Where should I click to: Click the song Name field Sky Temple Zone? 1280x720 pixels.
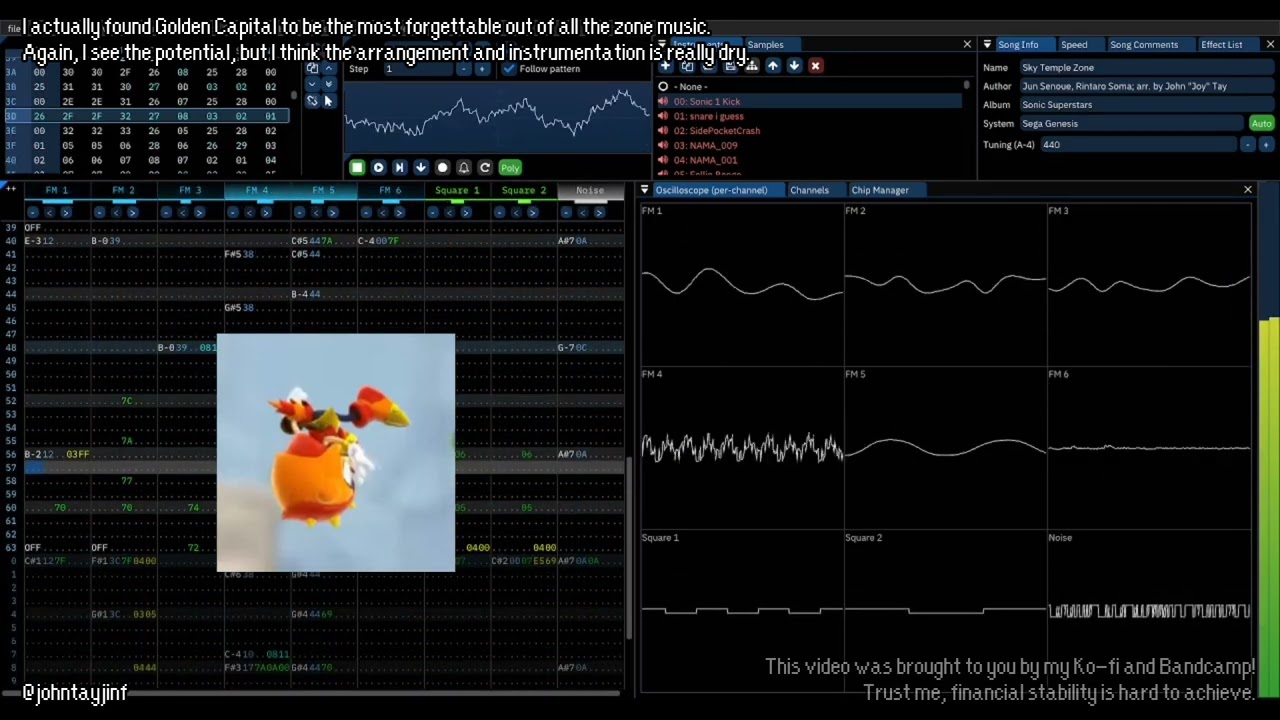pyautogui.click(x=1146, y=67)
